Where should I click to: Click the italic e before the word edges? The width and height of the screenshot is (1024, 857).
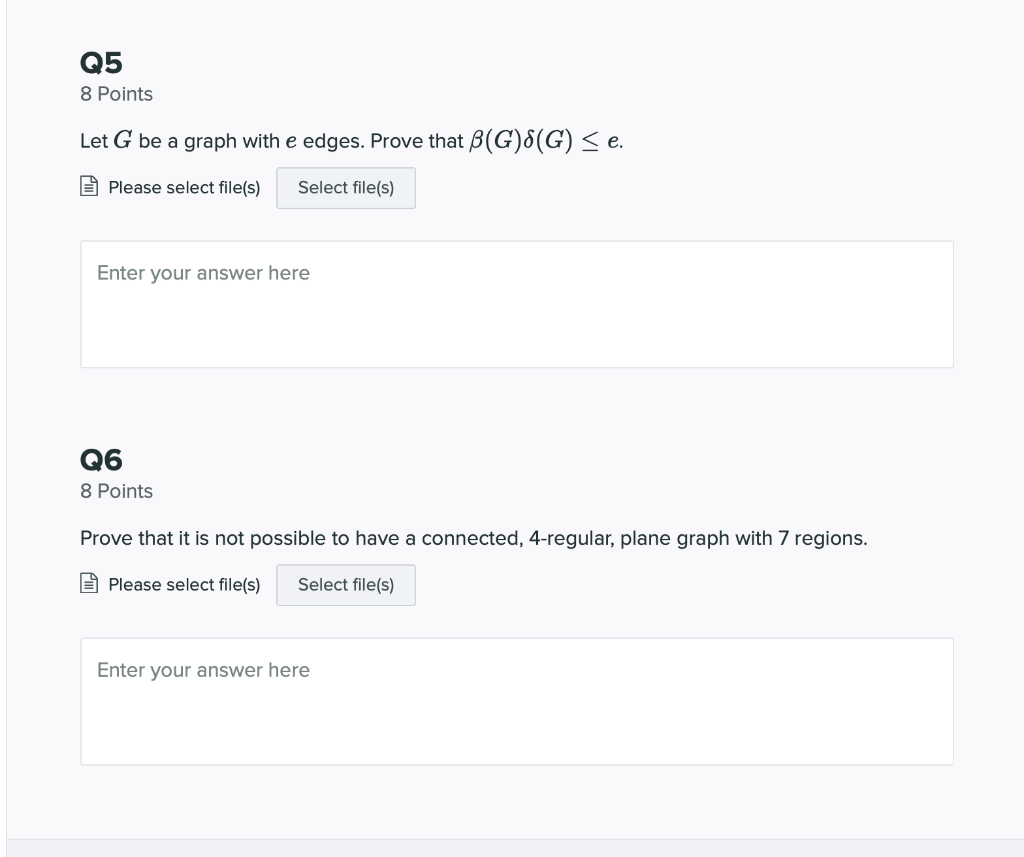(291, 142)
